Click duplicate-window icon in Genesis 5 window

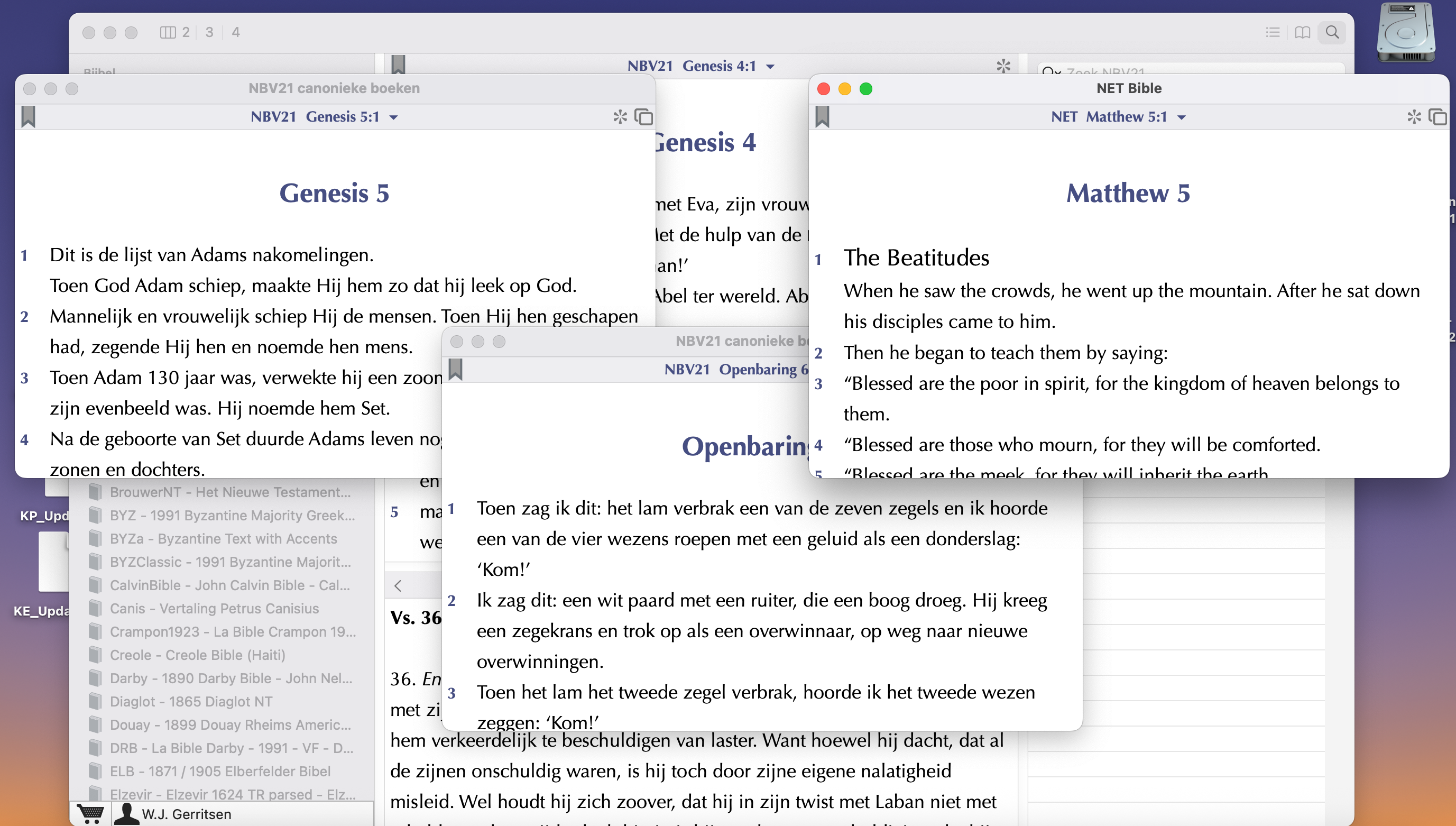pos(643,117)
